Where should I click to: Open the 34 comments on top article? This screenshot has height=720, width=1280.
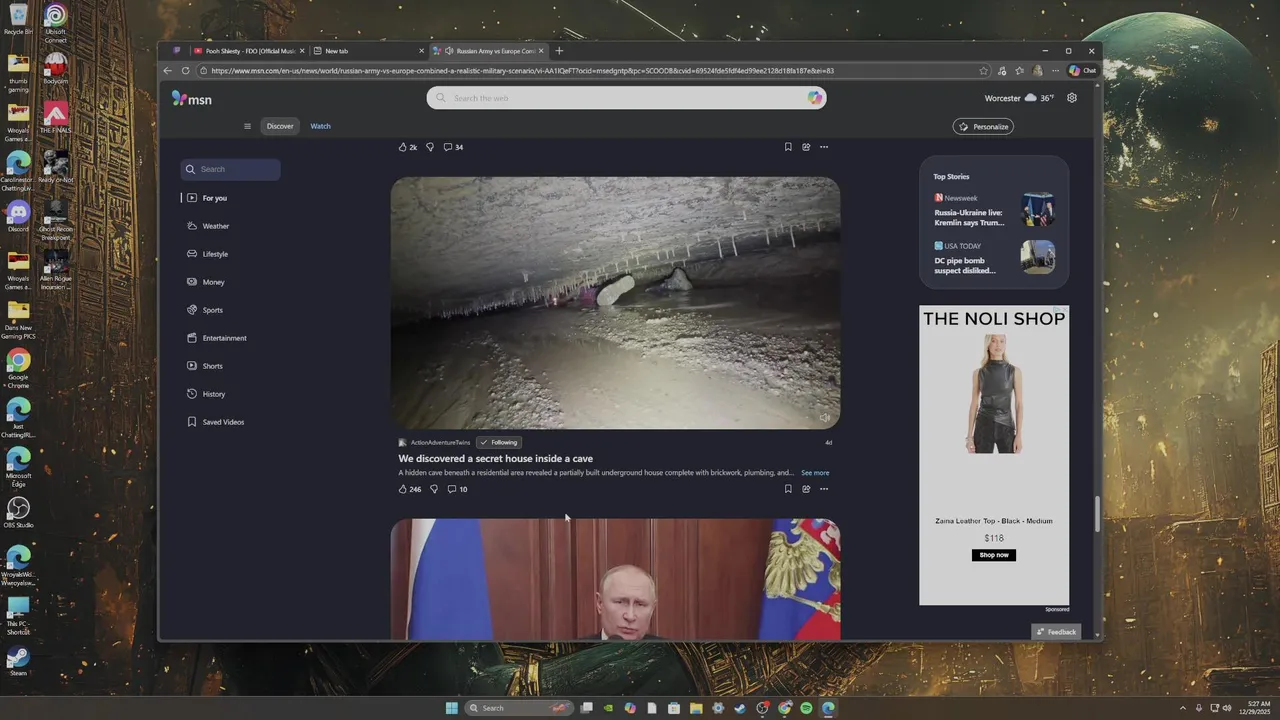click(454, 147)
